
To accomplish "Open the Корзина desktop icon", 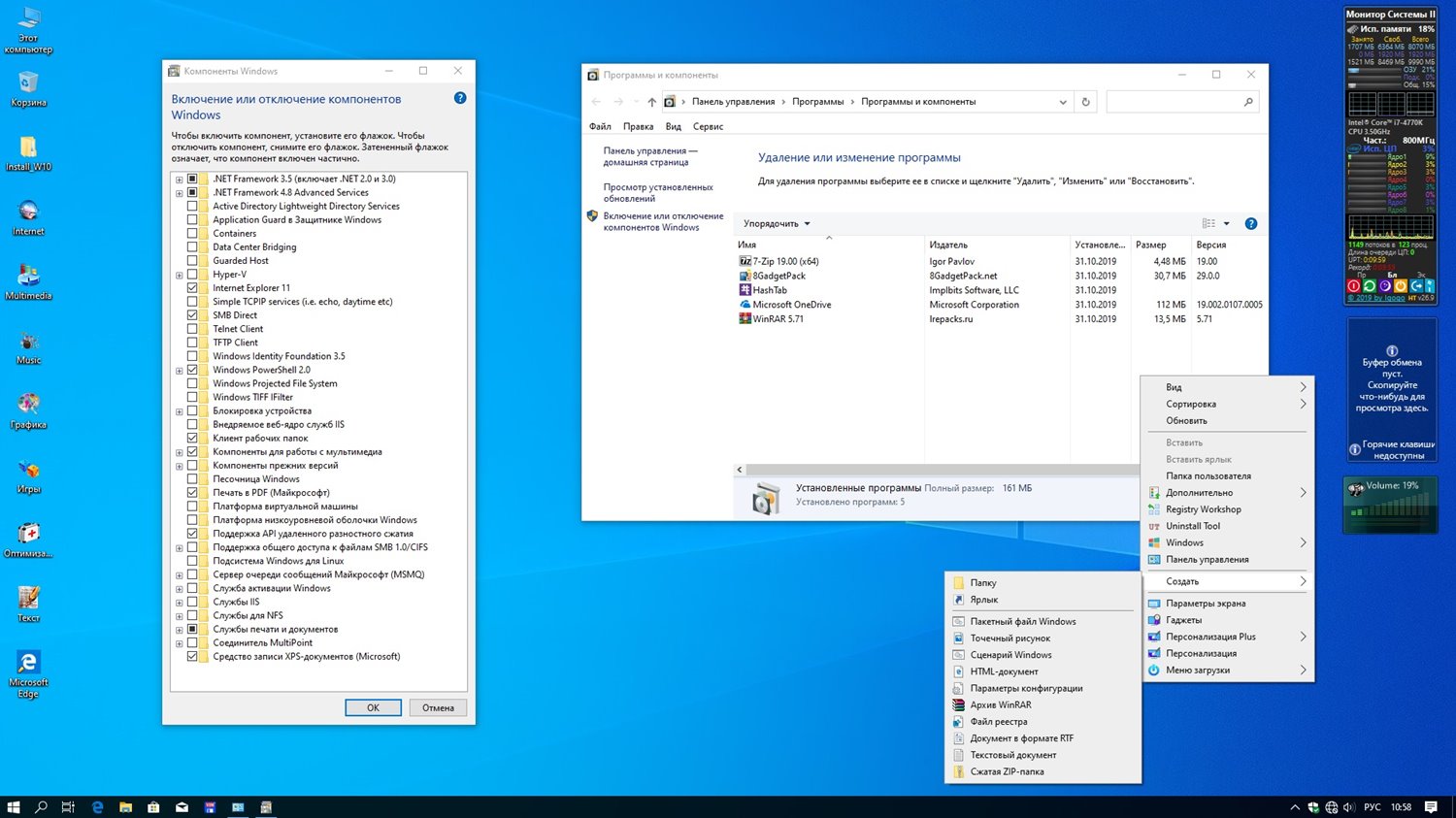I will click(28, 88).
